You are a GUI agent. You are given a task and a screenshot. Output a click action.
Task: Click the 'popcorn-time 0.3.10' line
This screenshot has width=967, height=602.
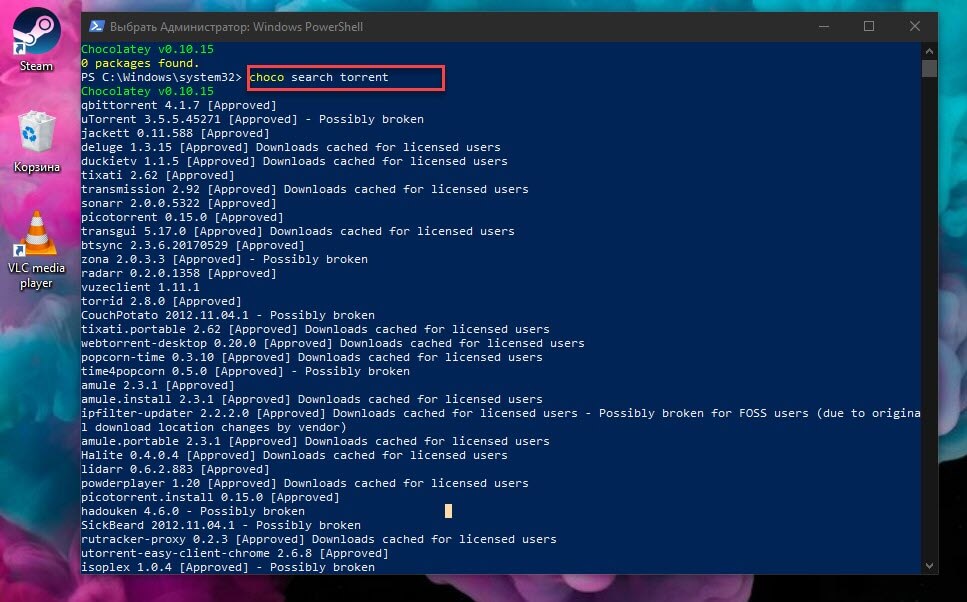tap(311, 357)
